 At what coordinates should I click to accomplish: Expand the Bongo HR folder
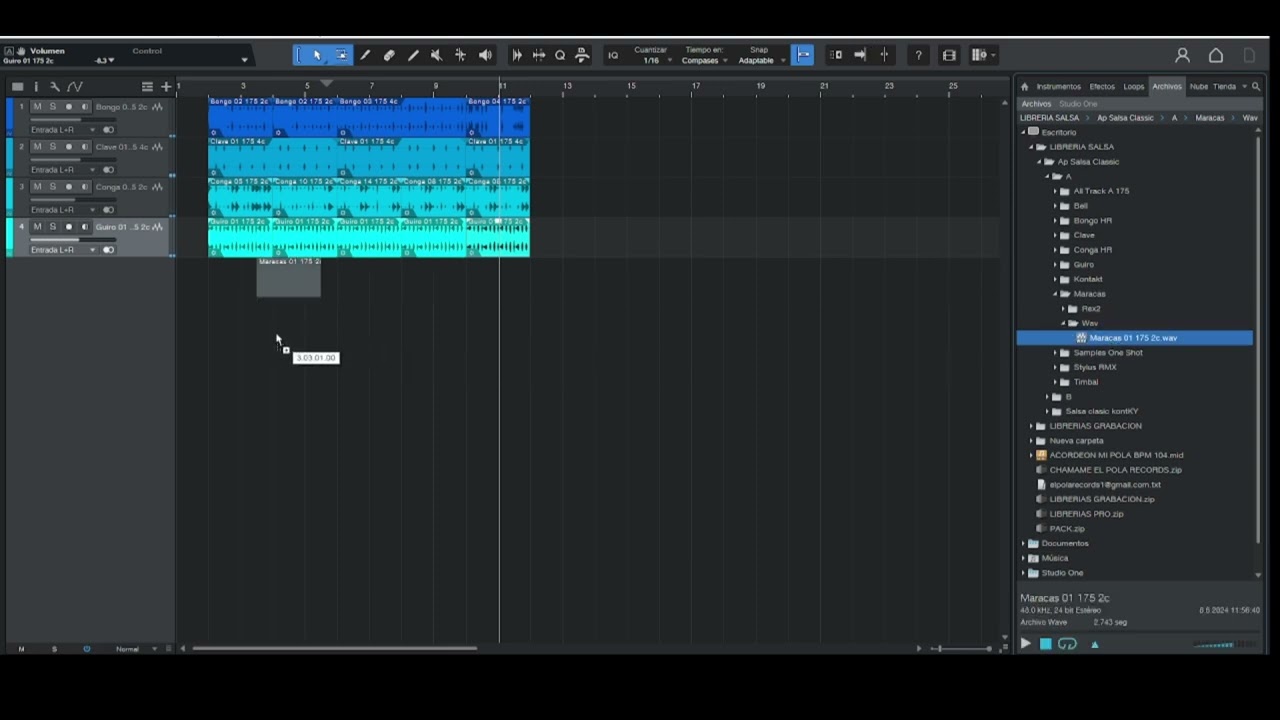click(1055, 221)
